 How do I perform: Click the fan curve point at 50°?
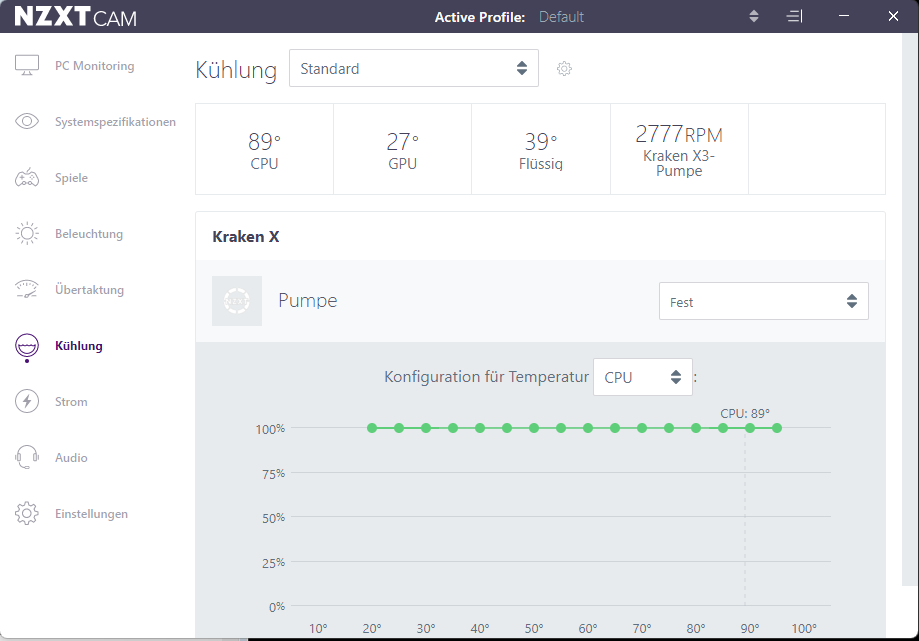534,428
